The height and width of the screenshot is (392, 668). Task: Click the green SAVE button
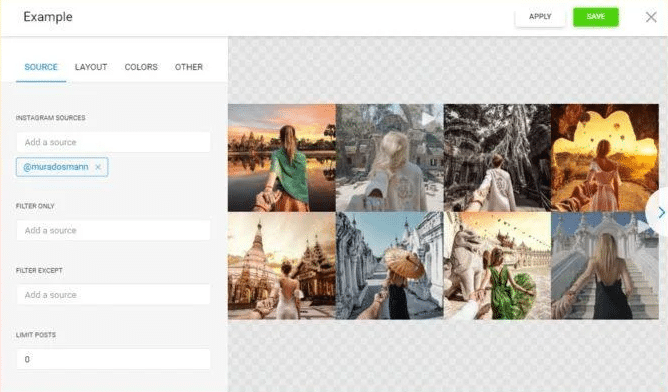tap(596, 17)
